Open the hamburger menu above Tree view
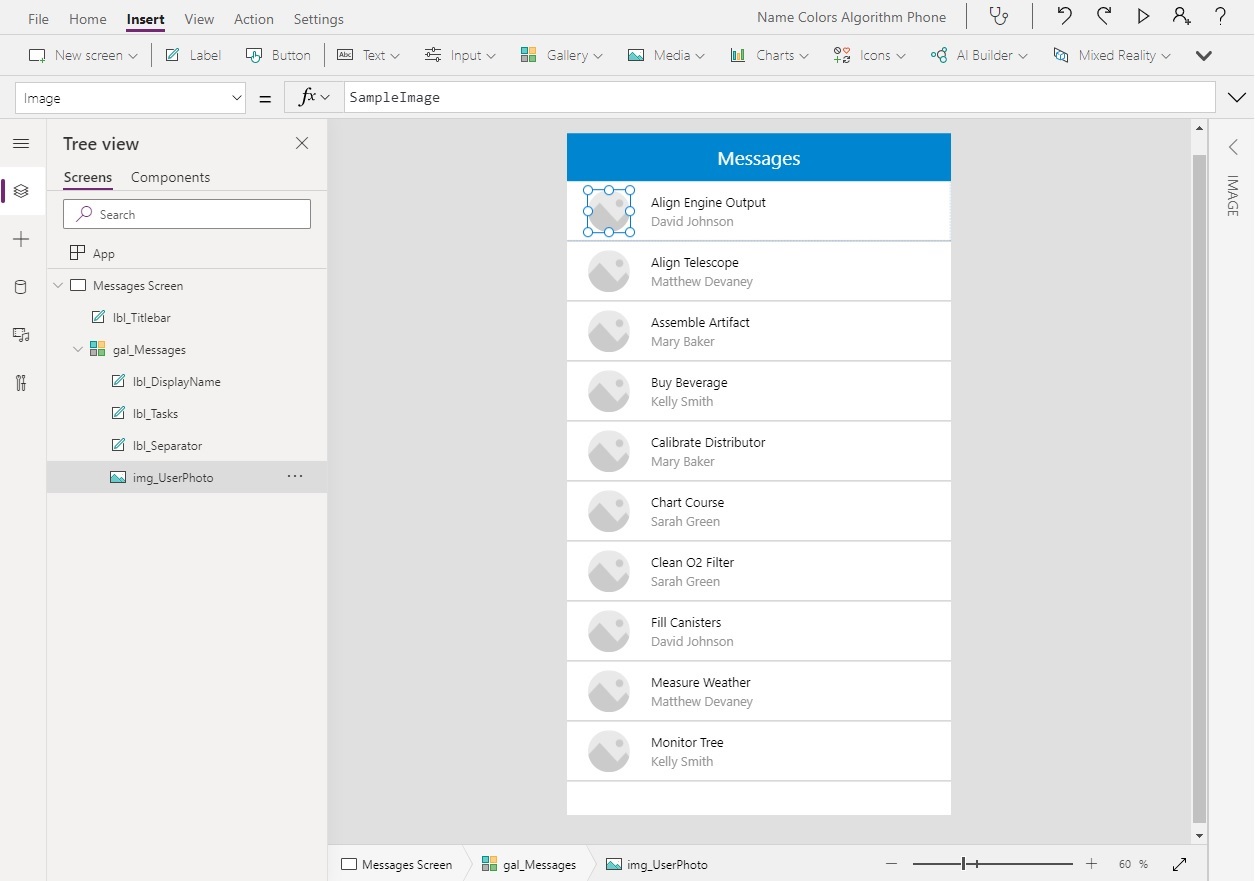This screenshot has width=1255, height=881. pos(20,143)
